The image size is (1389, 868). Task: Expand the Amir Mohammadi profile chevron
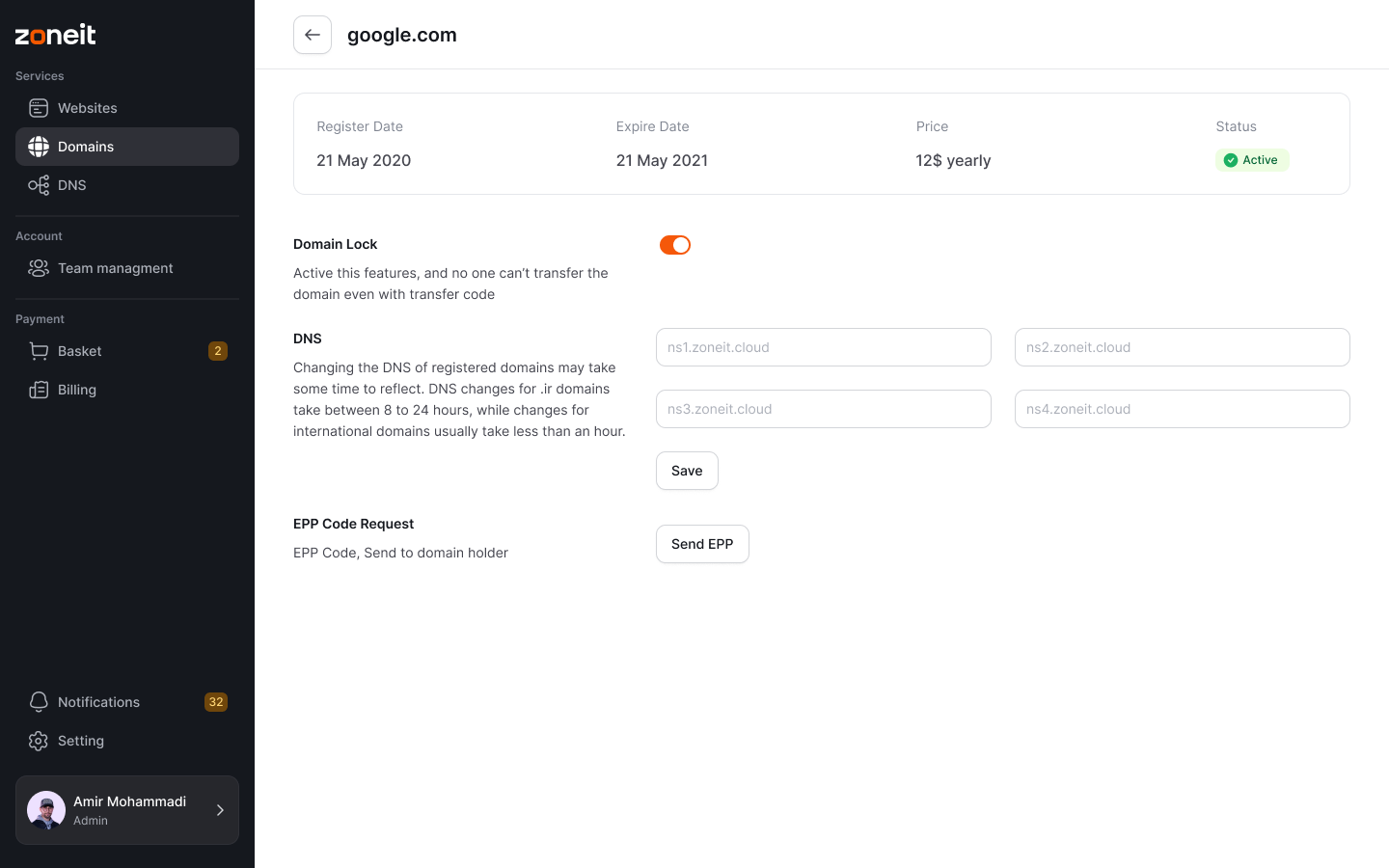point(220,810)
